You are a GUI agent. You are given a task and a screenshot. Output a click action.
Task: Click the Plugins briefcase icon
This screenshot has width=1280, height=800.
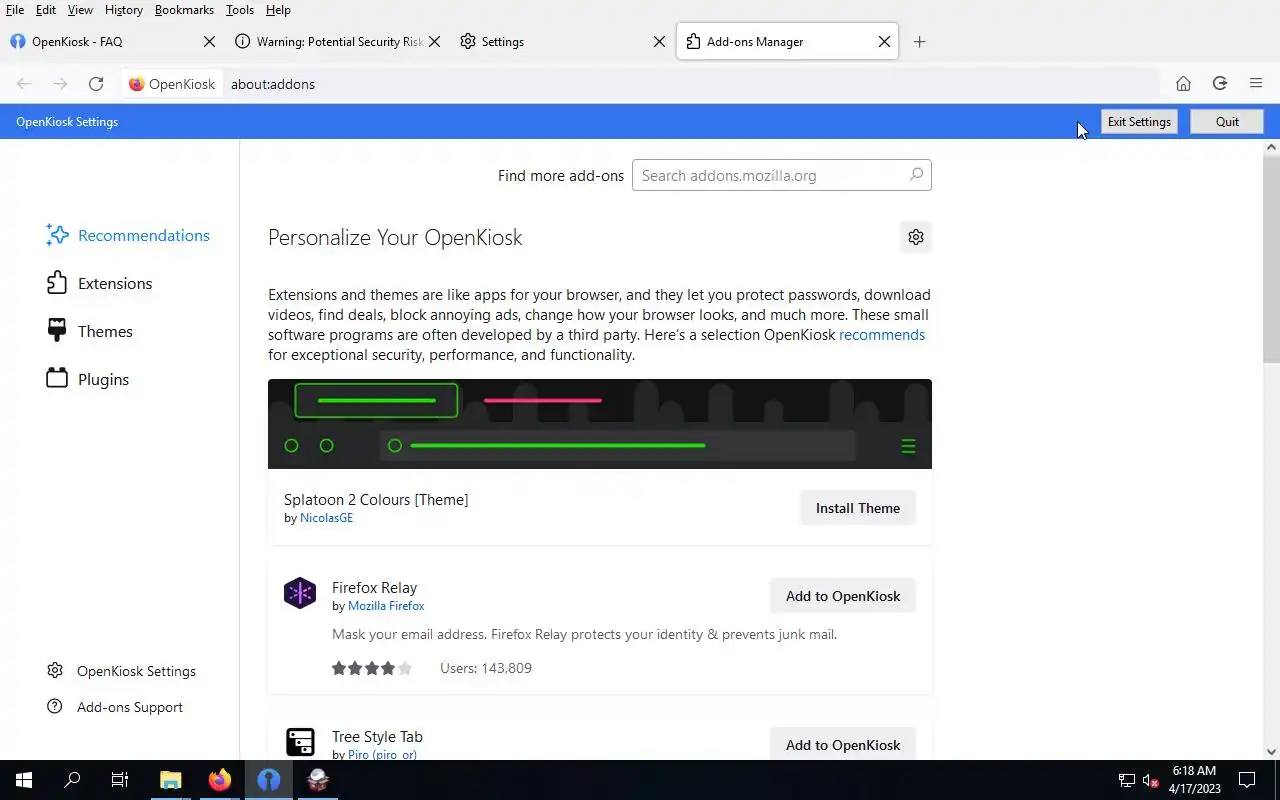click(57, 379)
